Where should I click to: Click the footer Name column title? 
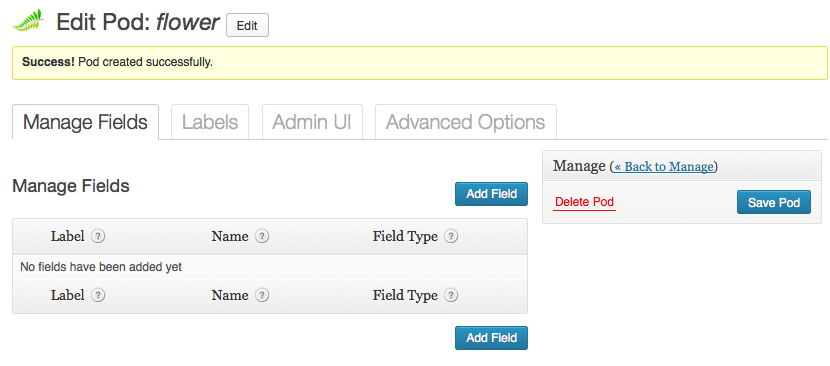(x=230, y=295)
